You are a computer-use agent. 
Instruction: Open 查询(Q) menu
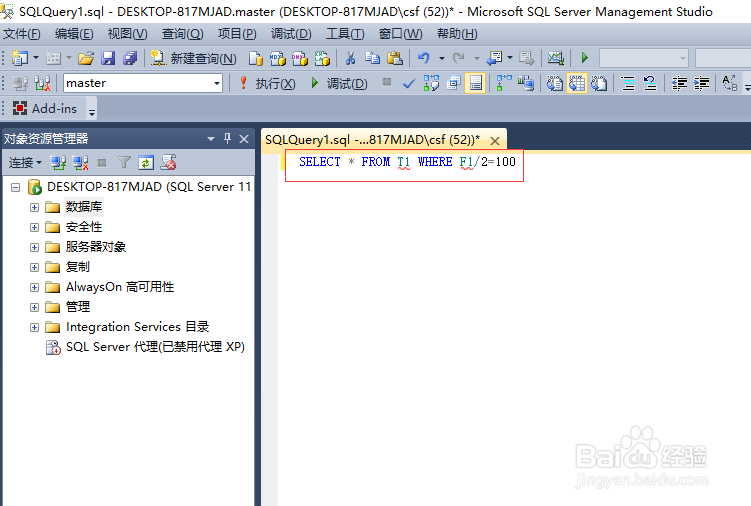click(182, 34)
